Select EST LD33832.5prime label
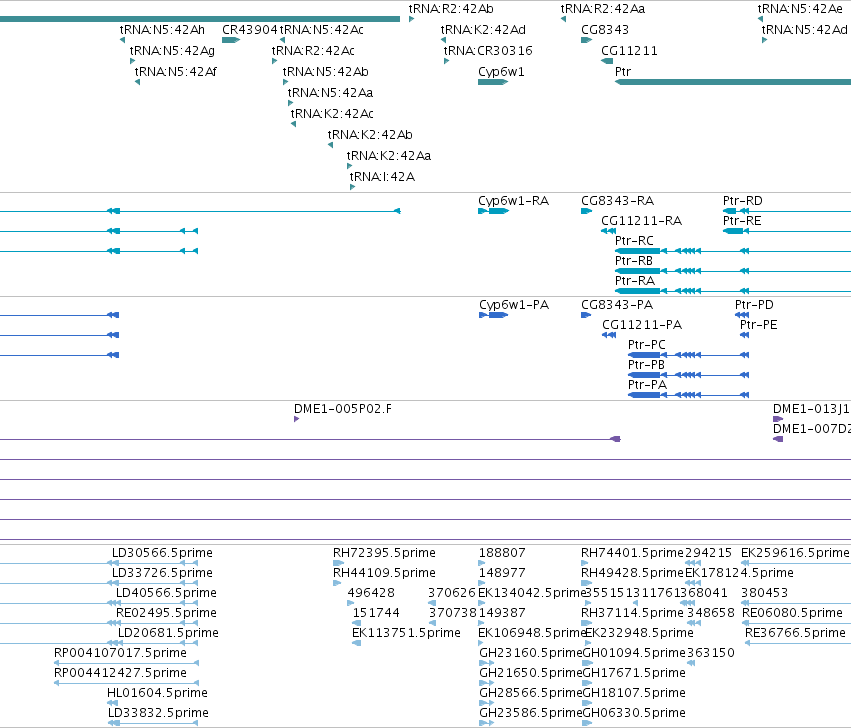 [x=158, y=713]
